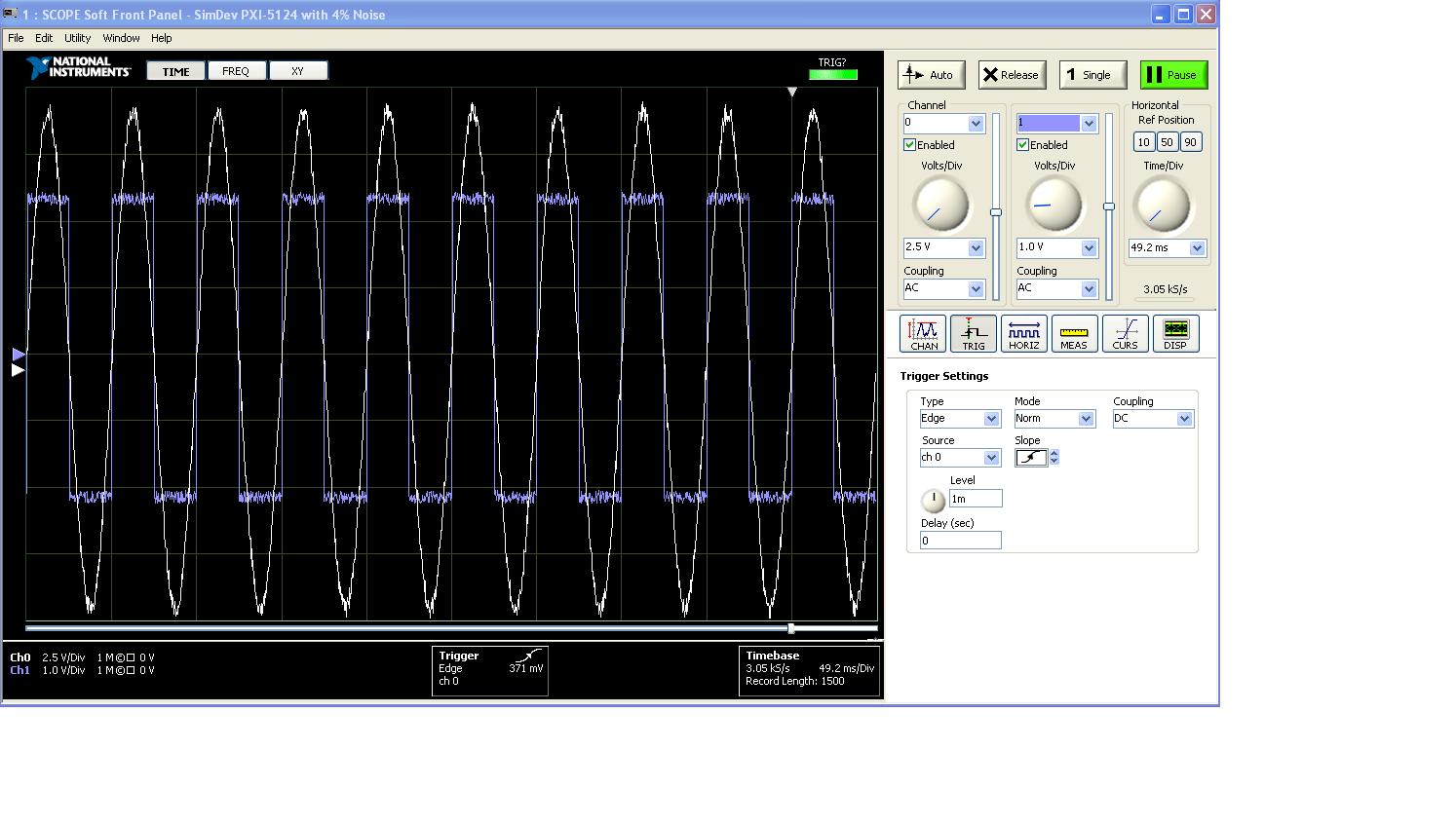Switch to the FREQ view tab

point(236,71)
